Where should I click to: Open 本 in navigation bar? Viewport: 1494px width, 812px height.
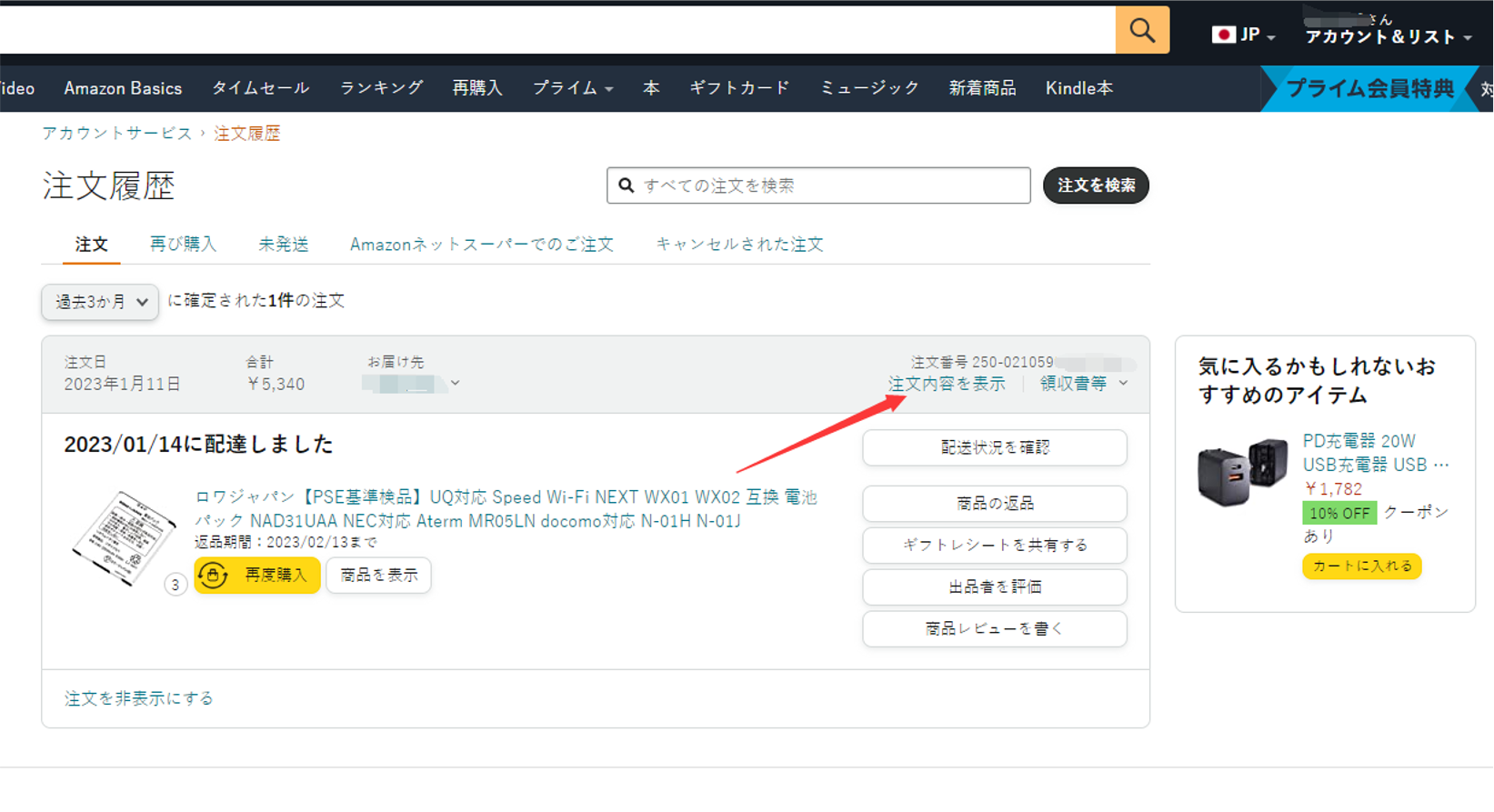coord(651,88)
